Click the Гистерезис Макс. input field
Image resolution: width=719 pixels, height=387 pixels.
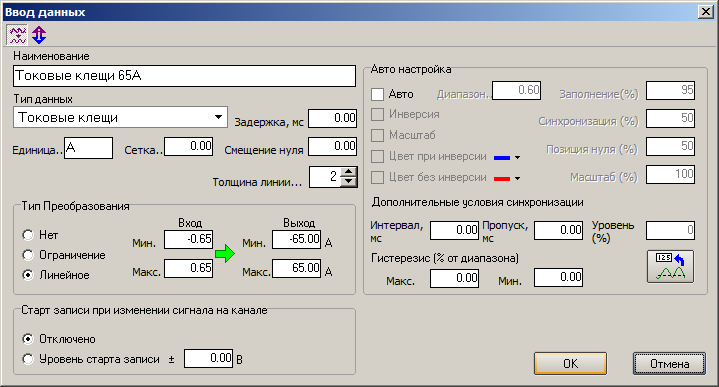click(454, 278)
